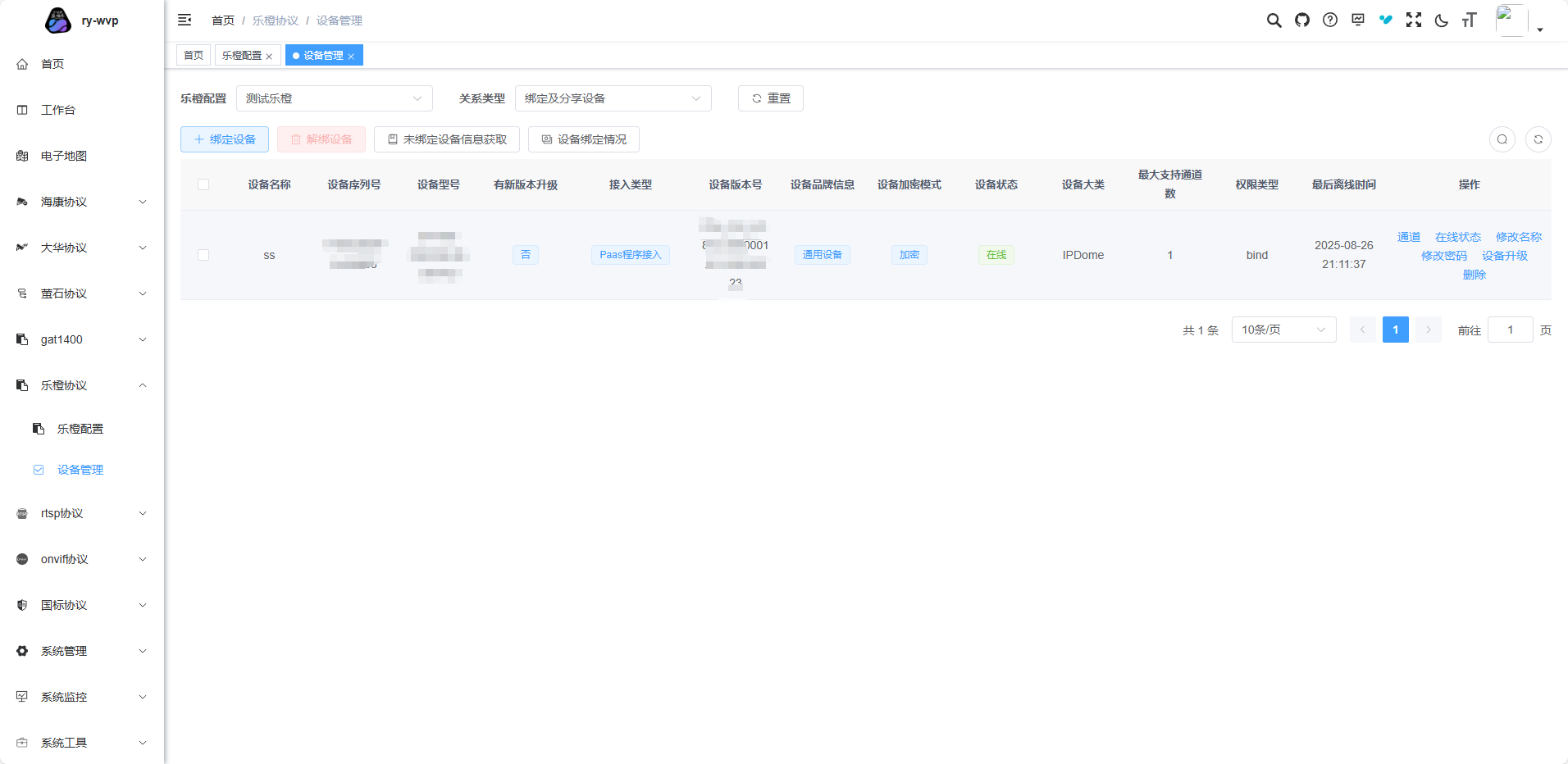Click the help question mark icon
Image resolution: width=1568 pixels, height=764 pixels.
point(1329,20)
